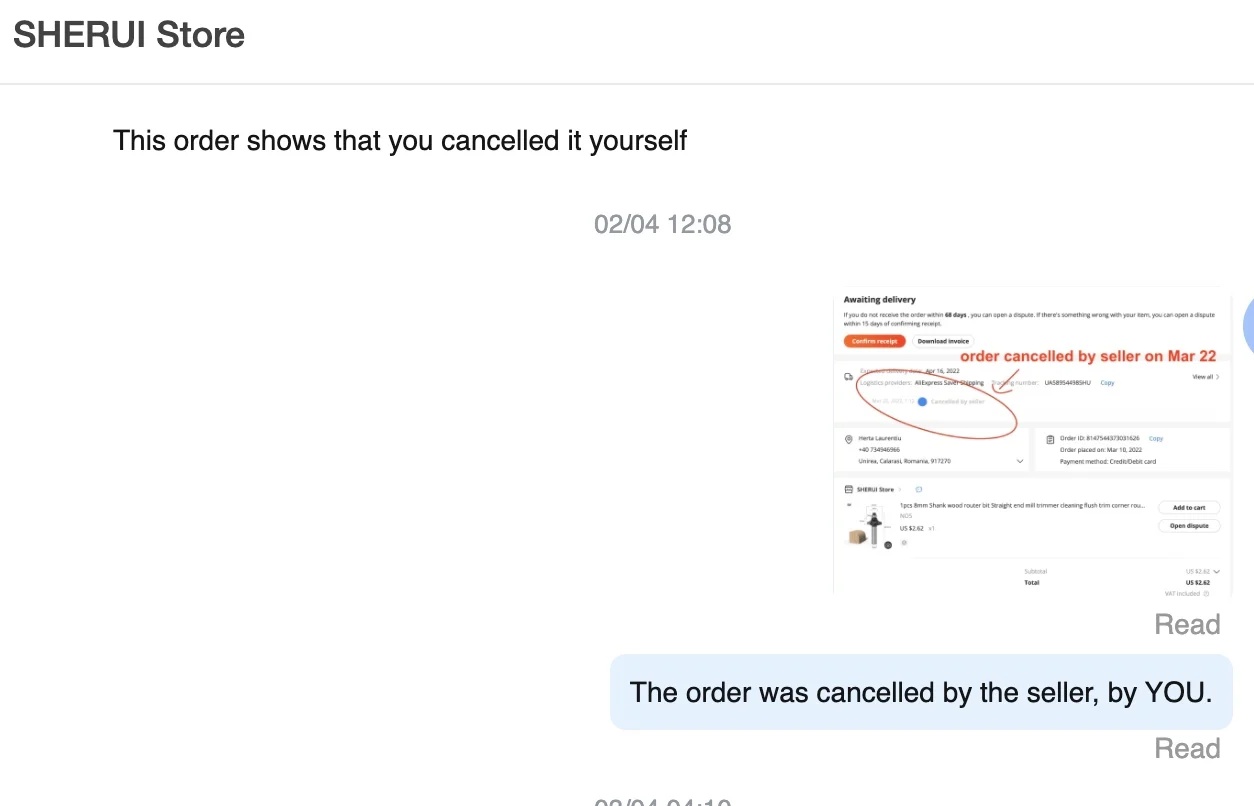The width and height of the screenshot is (1254, 806).
Task: Copy the tracking number
Action: 1107,383
